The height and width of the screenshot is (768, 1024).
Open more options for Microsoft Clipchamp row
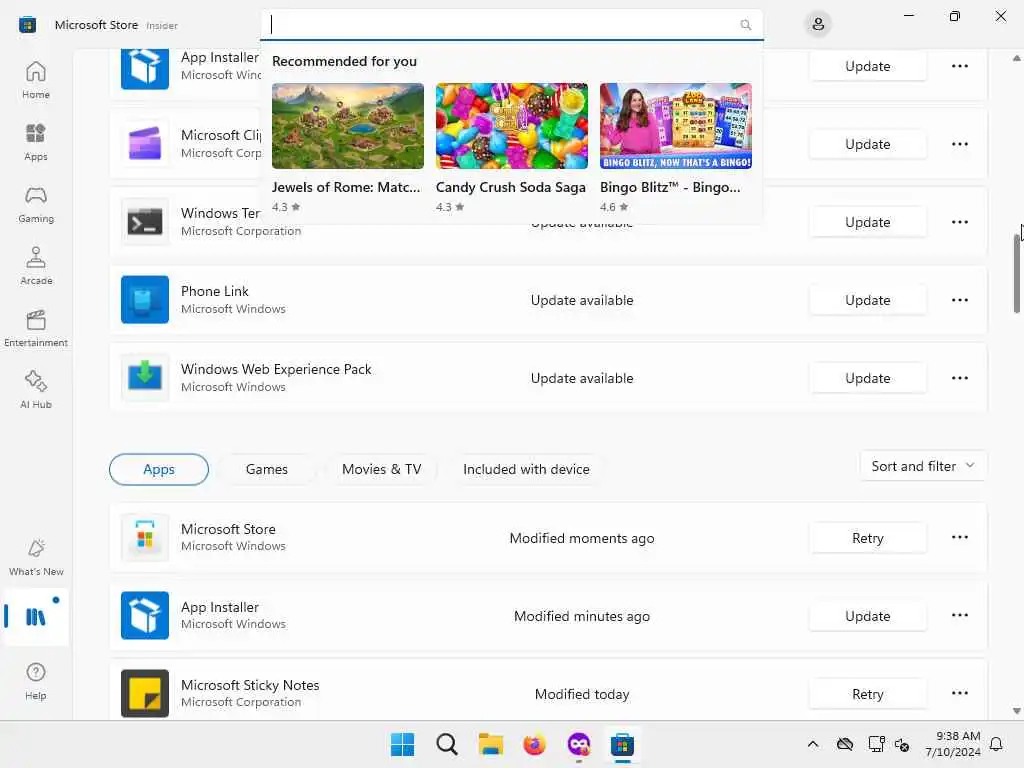point(959,144)
